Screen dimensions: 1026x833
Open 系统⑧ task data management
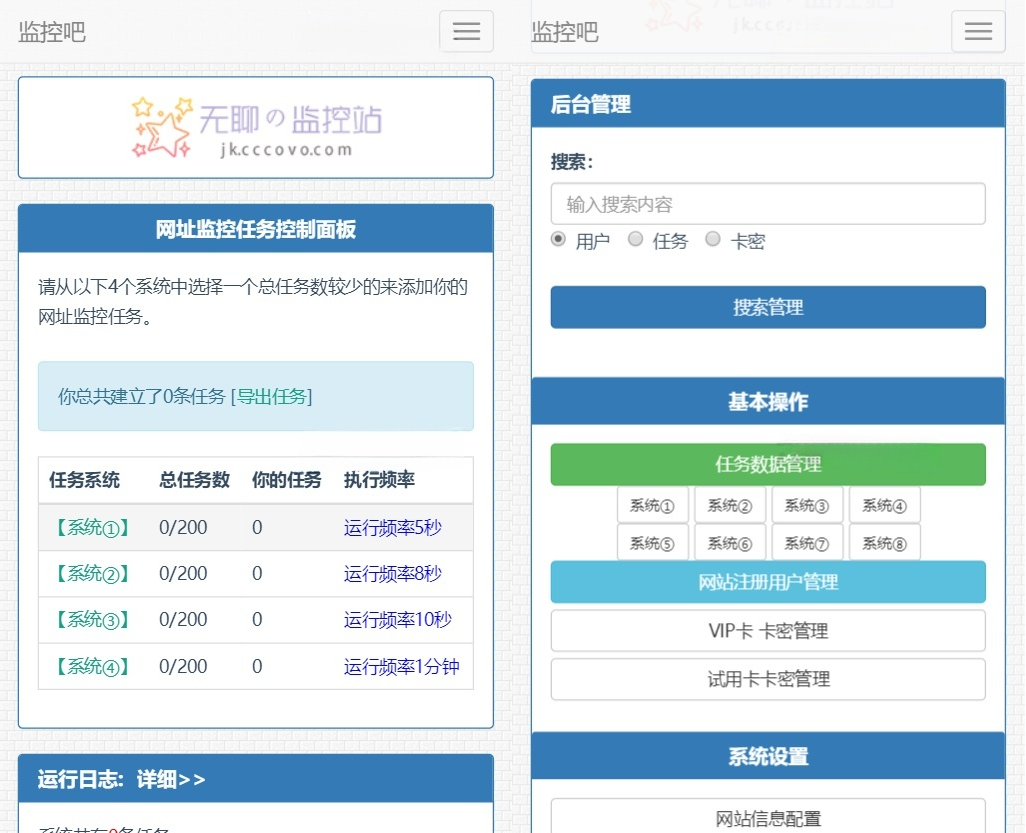pos(884,542)
